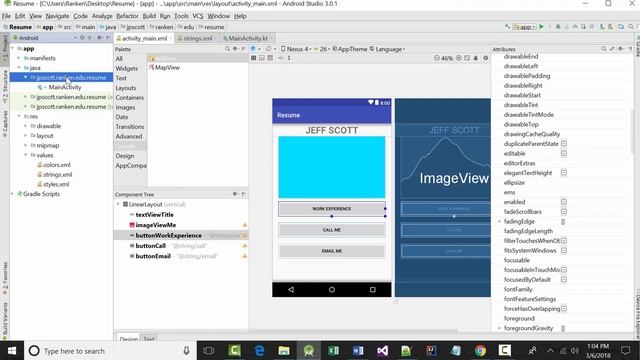Toggle the editable attribute checkbox
Image resolution: width=640 pixels, height=360 pixels.
point(564,153)
